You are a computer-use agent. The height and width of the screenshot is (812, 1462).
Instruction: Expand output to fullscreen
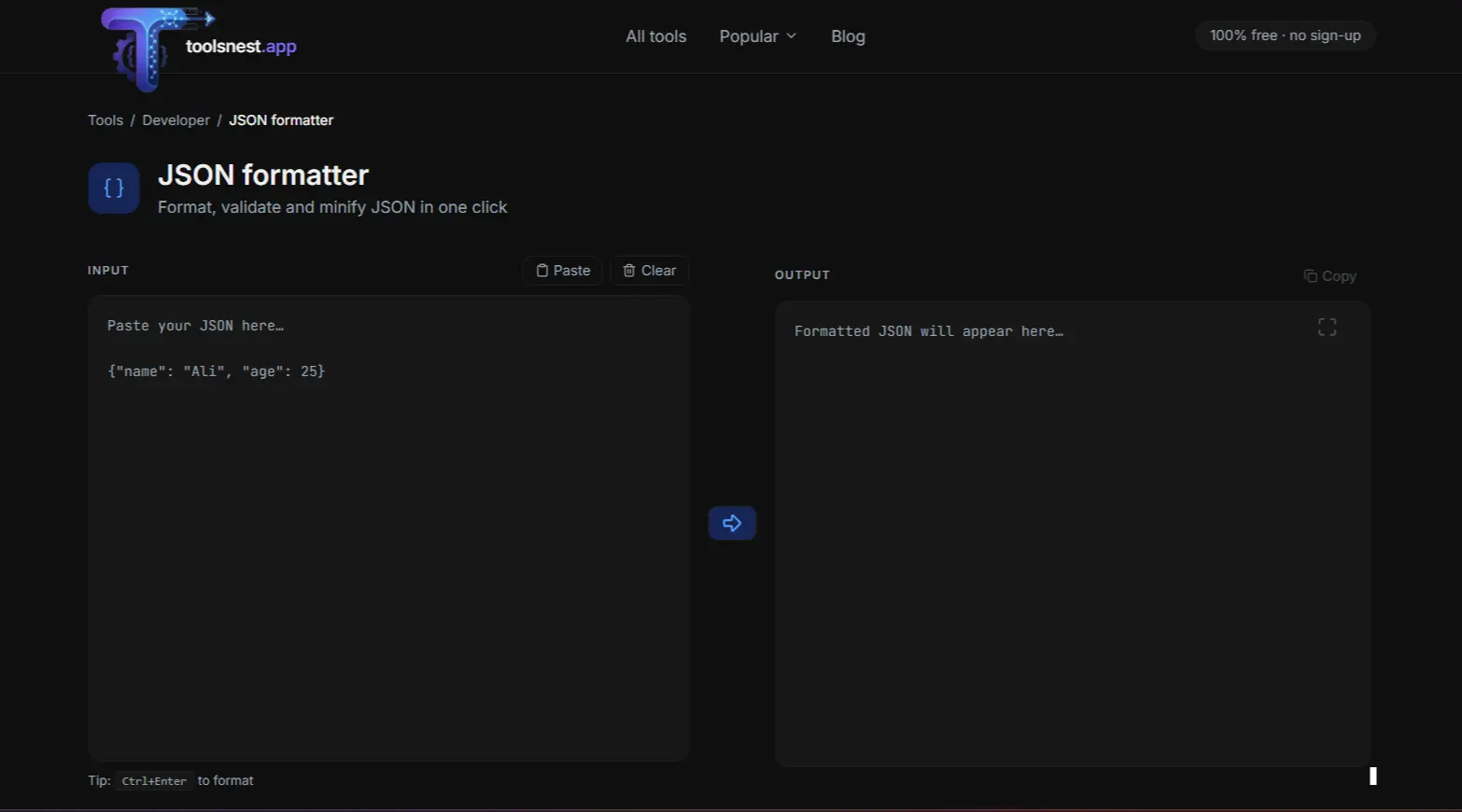coord(1327,327)
